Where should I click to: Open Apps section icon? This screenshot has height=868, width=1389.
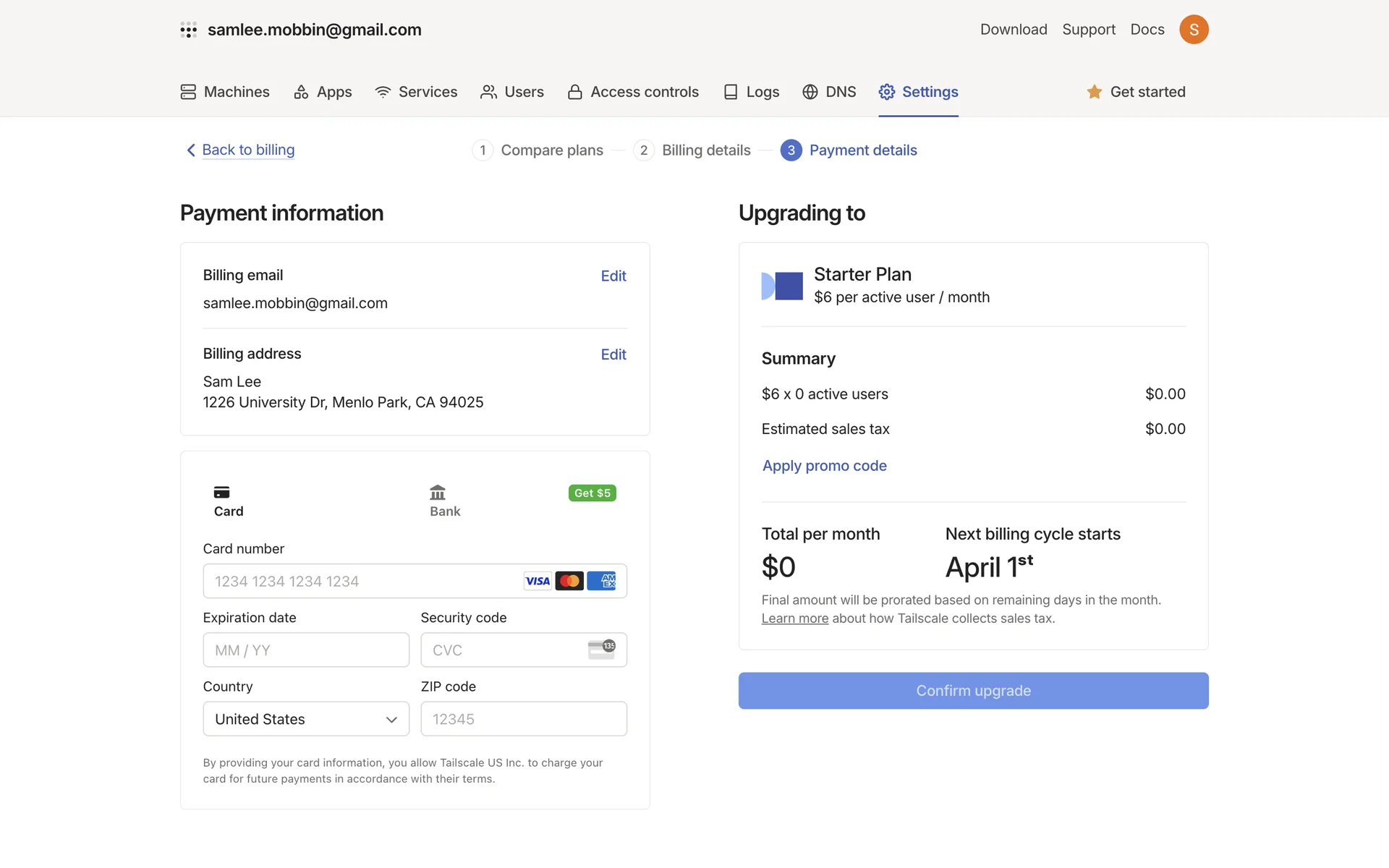coord(301,92)
